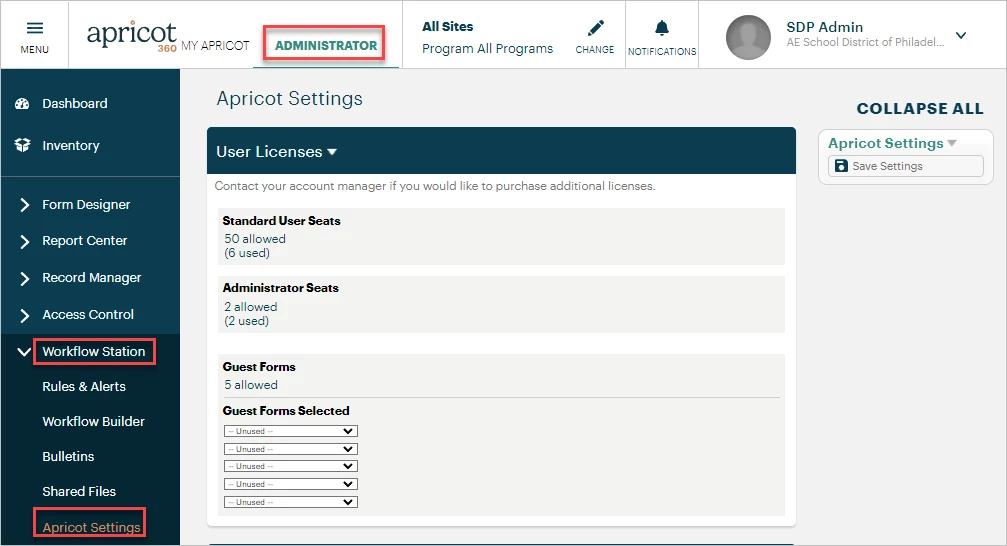The height and width of the screenshot is (546, 1007).
Task: Open Rules & Alerts
Action: (84, 387)
